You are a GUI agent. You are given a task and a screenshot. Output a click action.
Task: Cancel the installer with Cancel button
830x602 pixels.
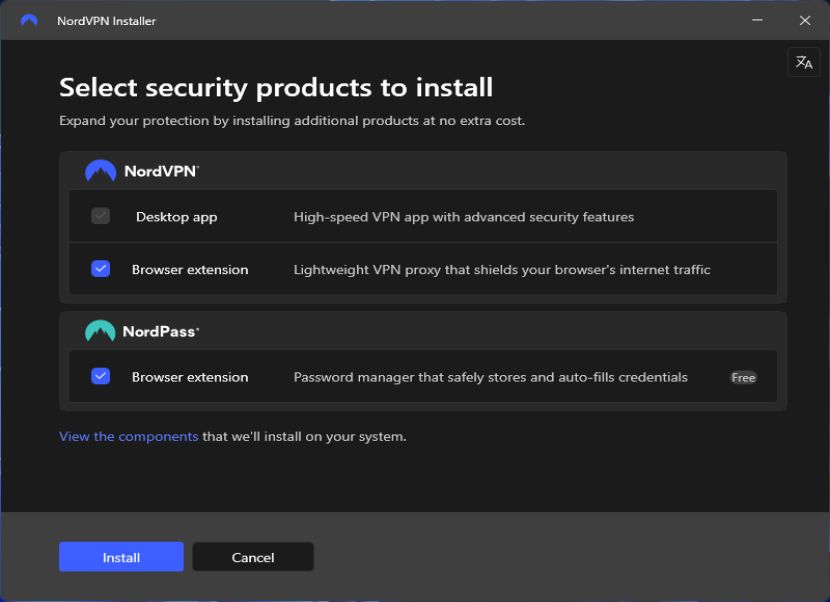point(253,557)
